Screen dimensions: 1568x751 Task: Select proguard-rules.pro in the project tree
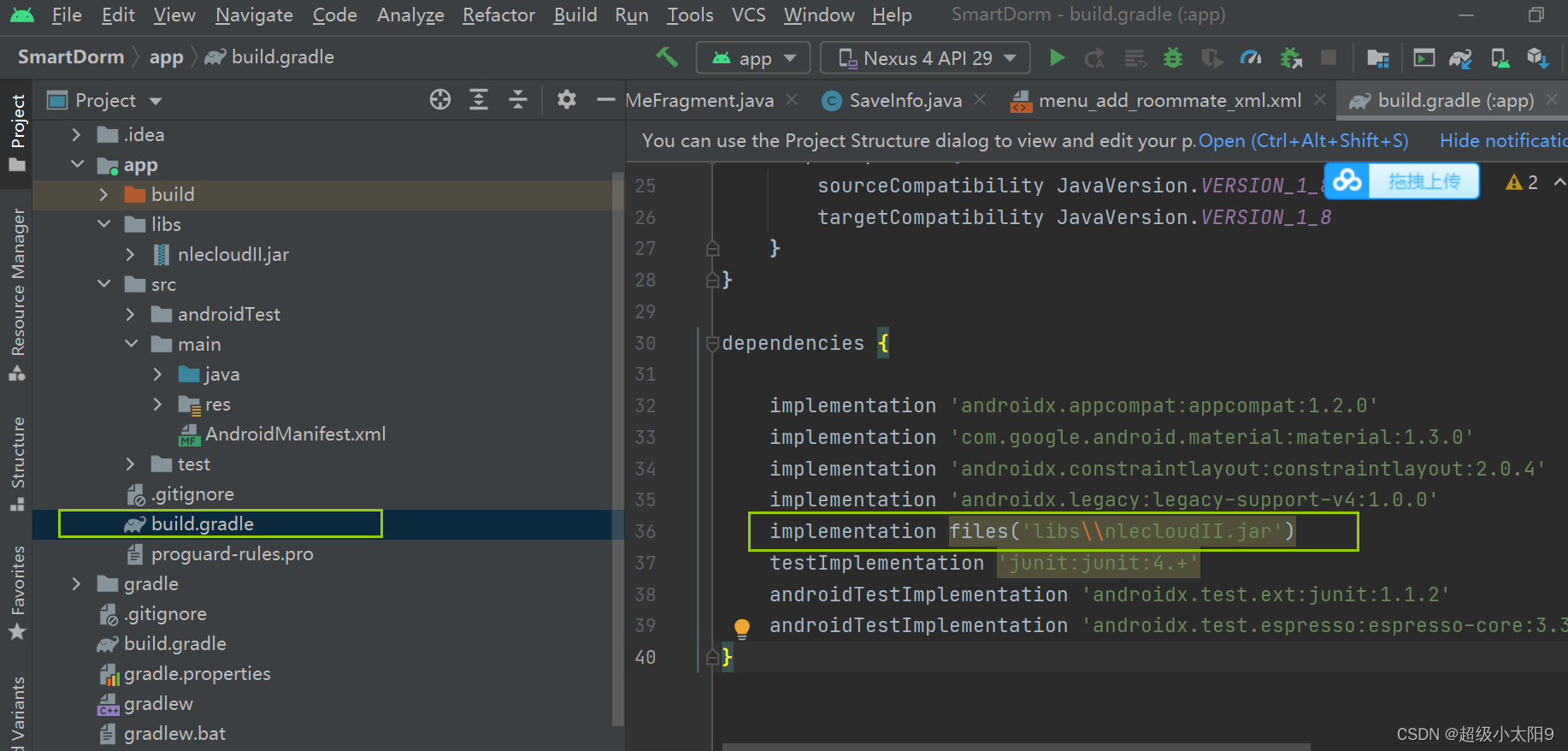click(x=232, y=554)
